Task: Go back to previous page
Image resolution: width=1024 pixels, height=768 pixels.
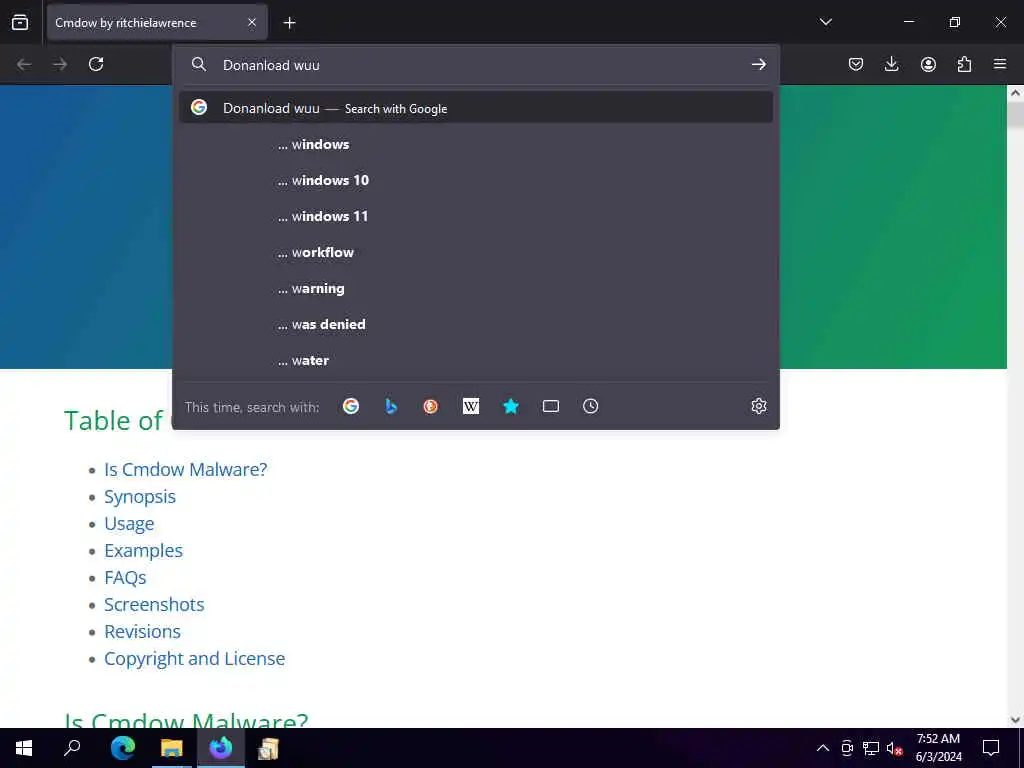Action: (24, 64)
